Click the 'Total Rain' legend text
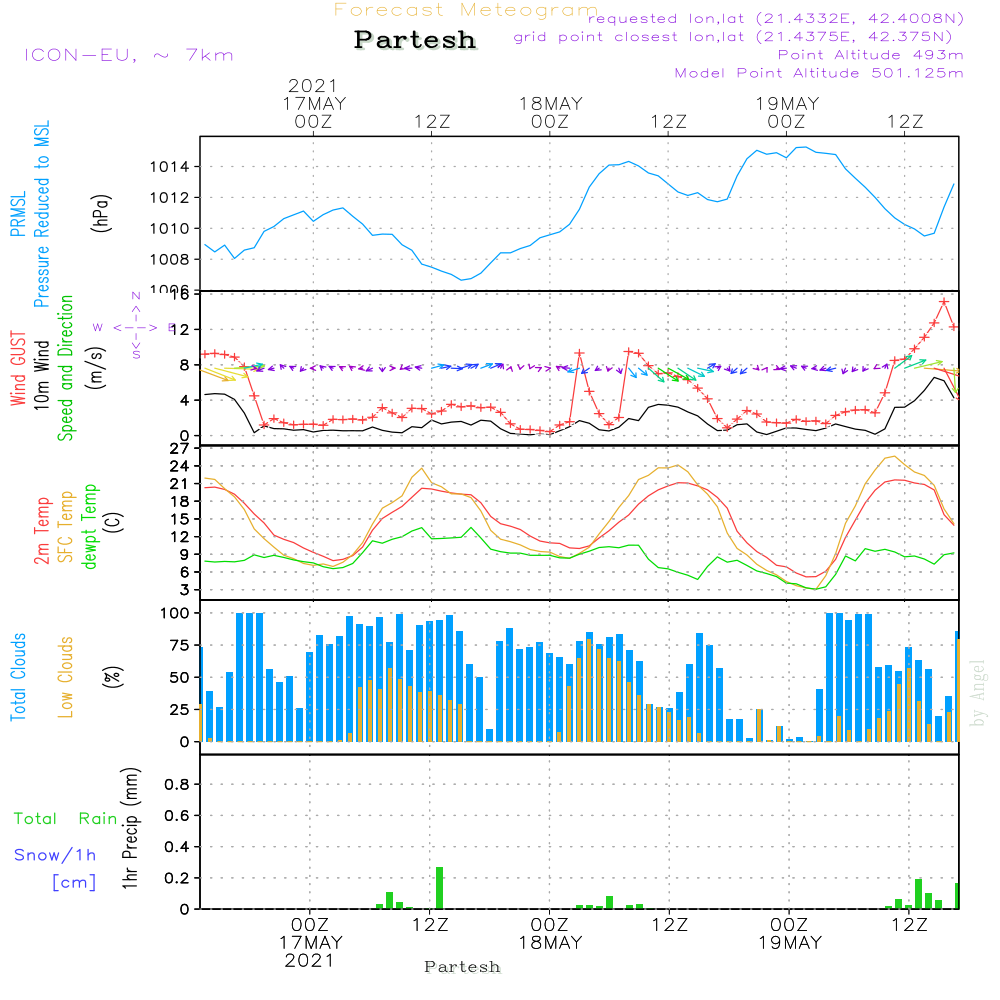Viewport: 1000px width, 1000px height. 66,819
